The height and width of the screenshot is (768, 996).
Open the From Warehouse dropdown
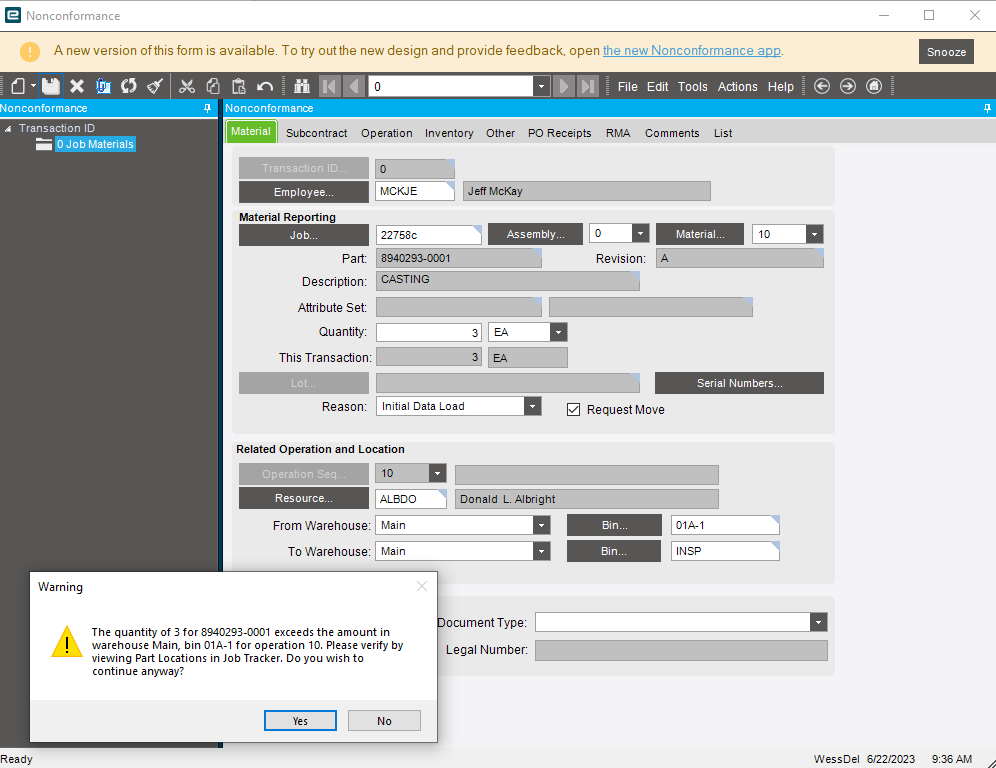tap(541, 525)
